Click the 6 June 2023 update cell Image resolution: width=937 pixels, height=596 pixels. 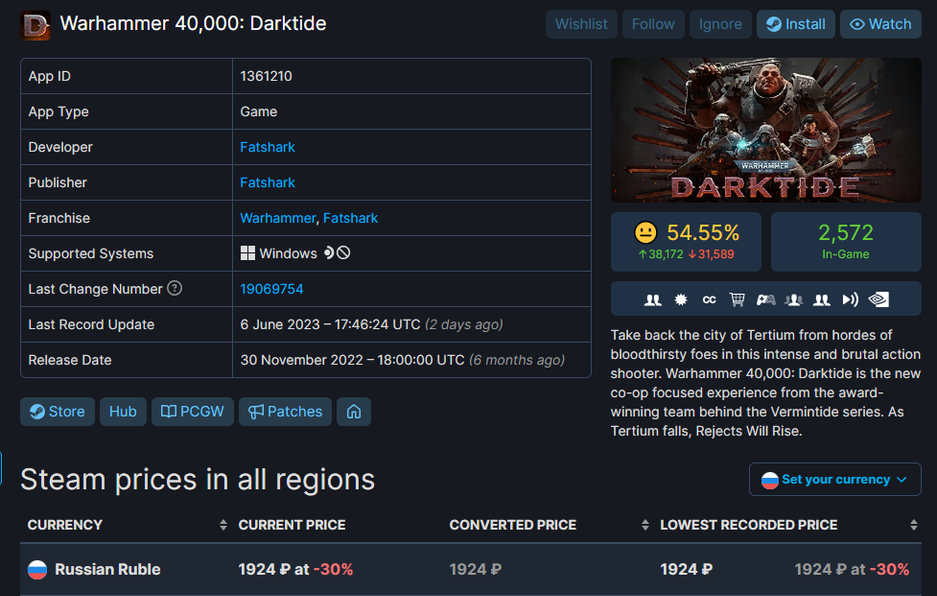412,325
